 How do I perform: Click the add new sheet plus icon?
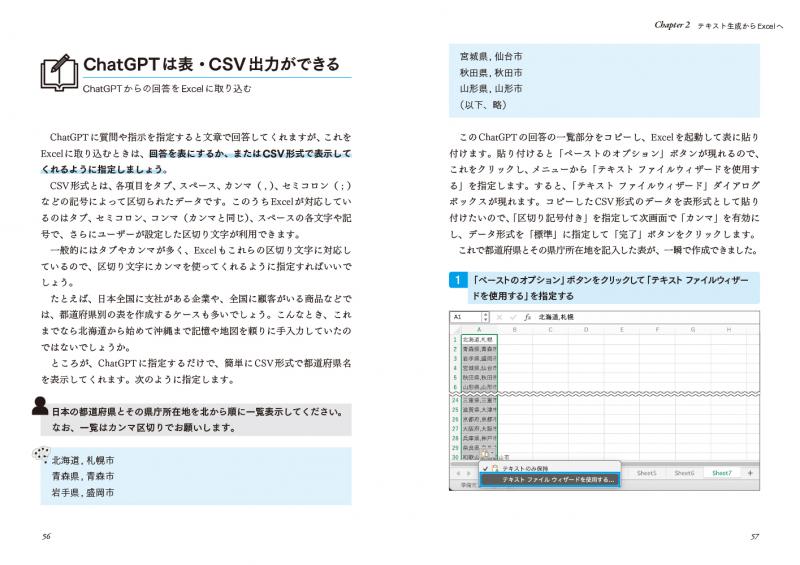[x=750, y=473]
